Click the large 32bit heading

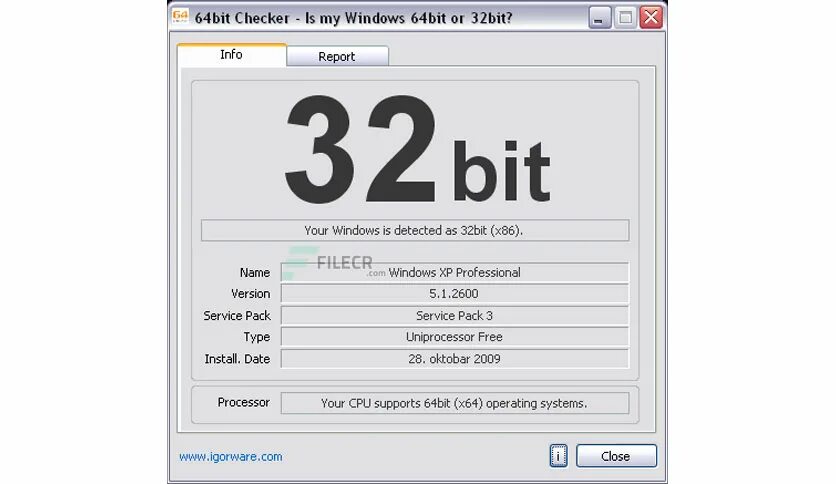(417, 150)
